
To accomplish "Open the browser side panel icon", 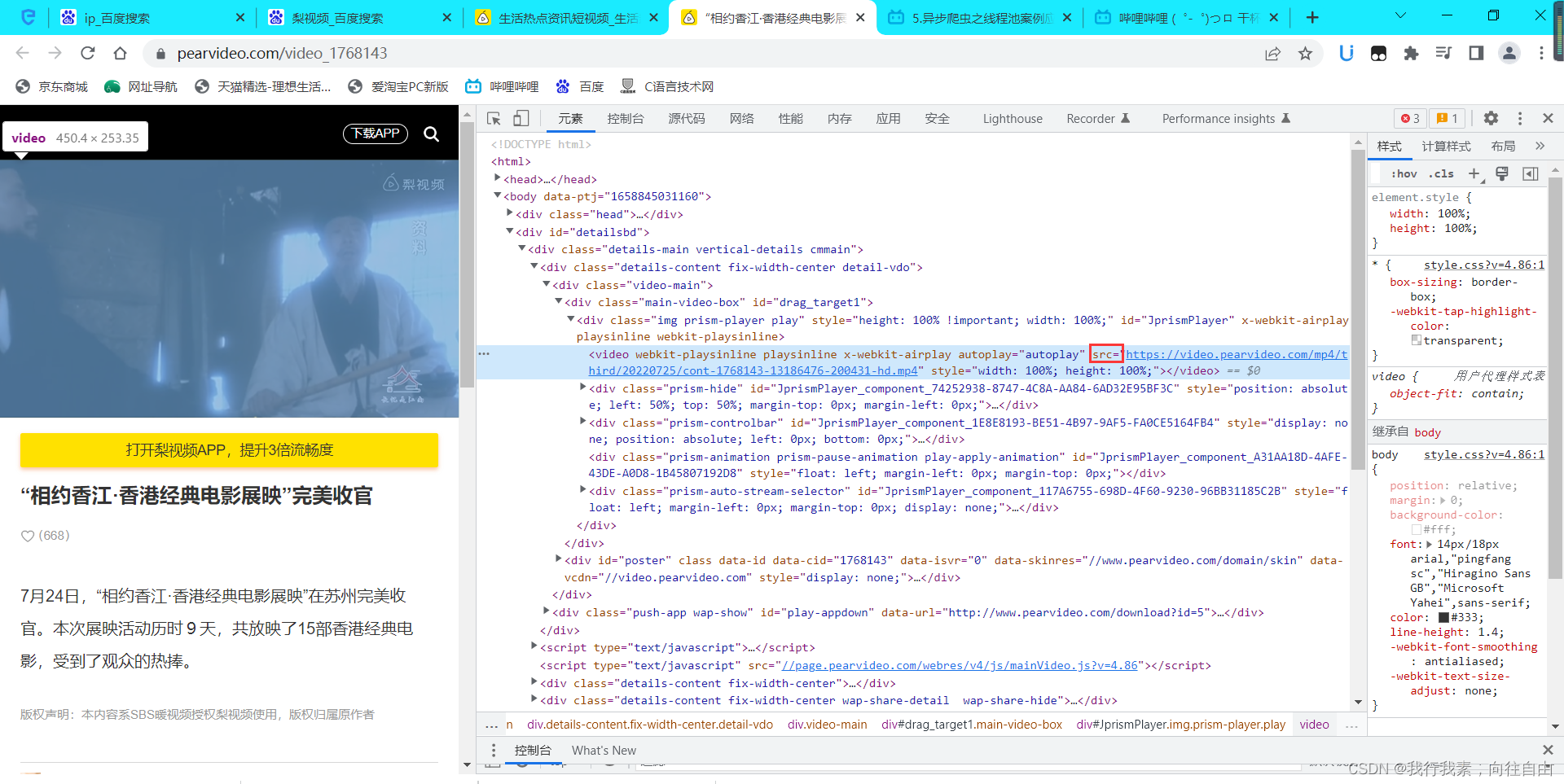I will tap(1476, 54).
